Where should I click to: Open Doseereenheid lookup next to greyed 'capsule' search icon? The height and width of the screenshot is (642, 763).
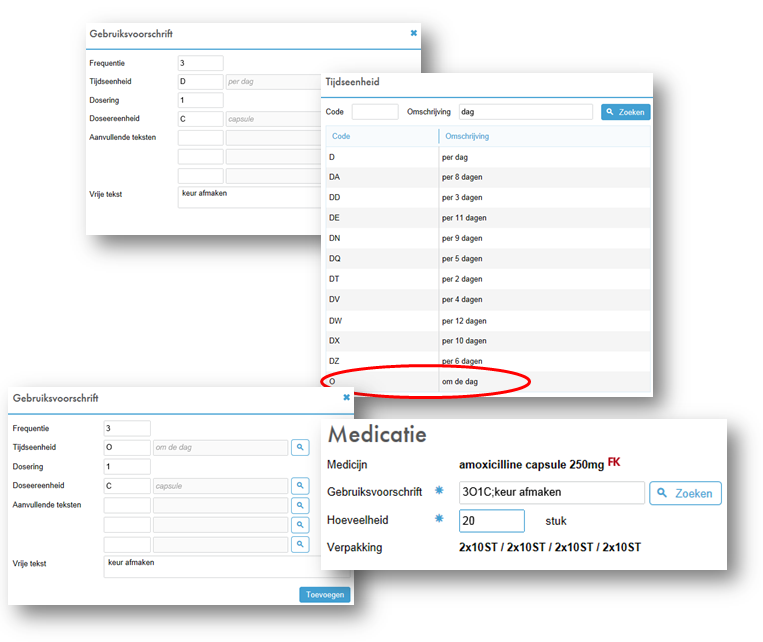[300, 485]
